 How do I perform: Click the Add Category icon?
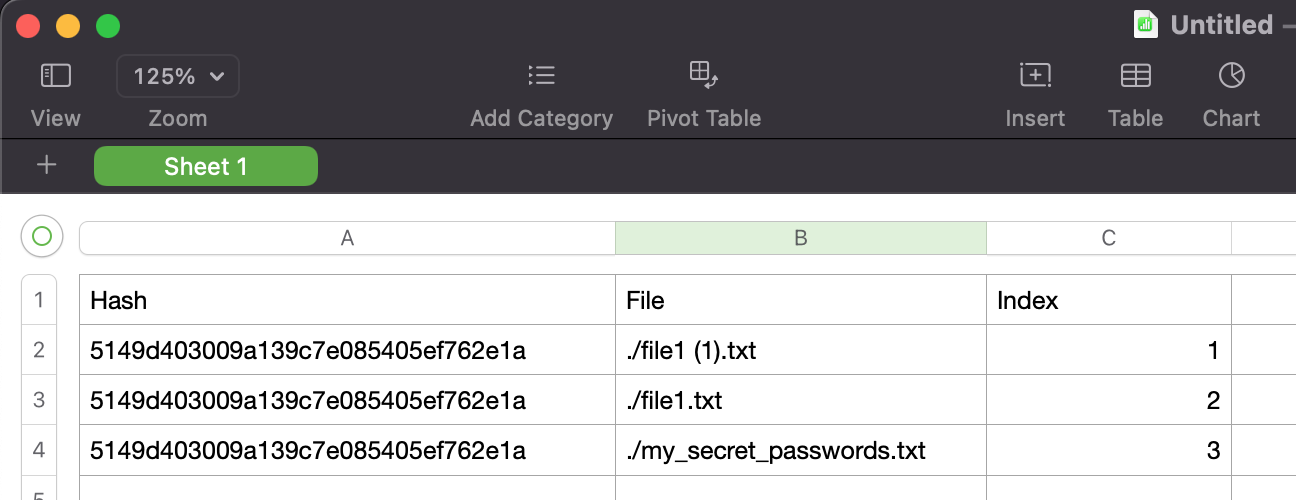pyautogui.click(x=541, y=76)
